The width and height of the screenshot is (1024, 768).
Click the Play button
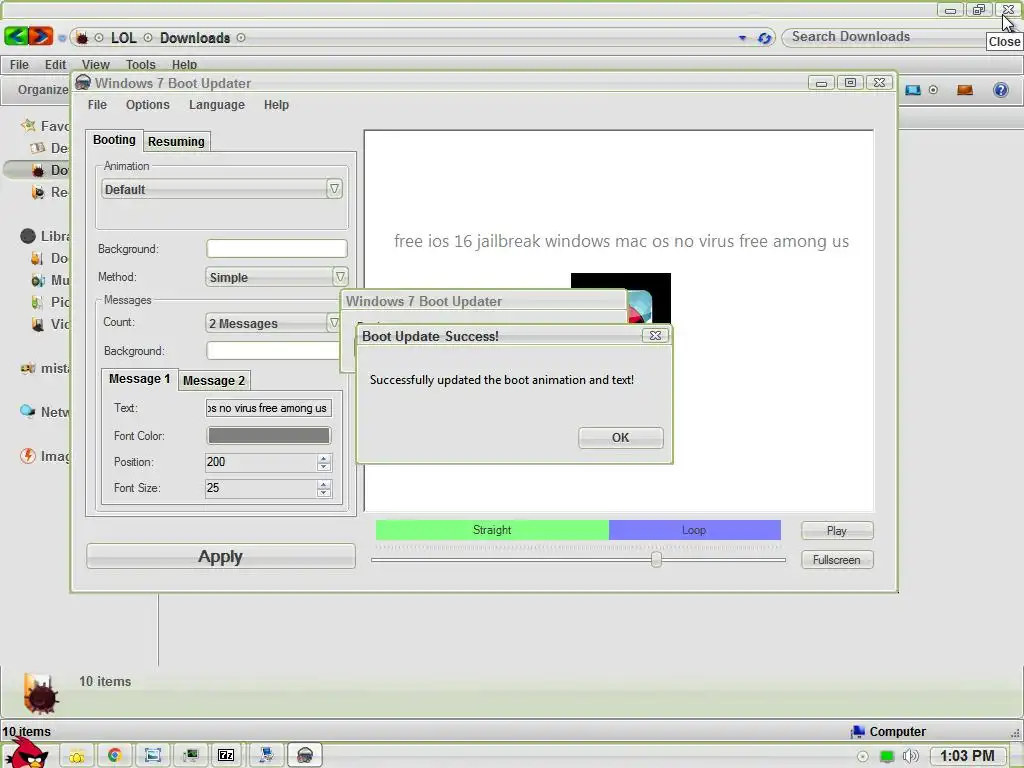(837, 531)
